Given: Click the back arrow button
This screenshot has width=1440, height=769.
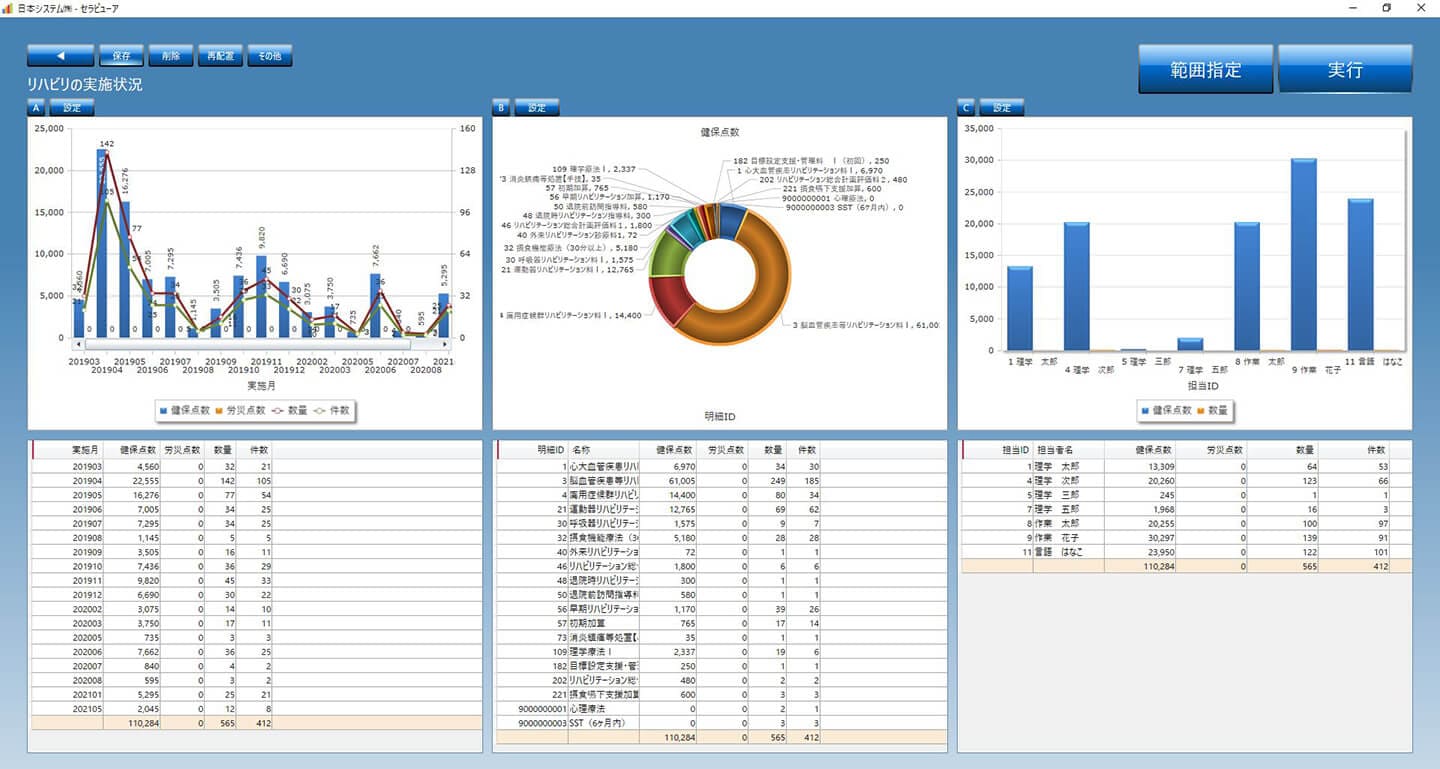Looking at the screenshot, I should pyautogui.click(x=60, y=56).
